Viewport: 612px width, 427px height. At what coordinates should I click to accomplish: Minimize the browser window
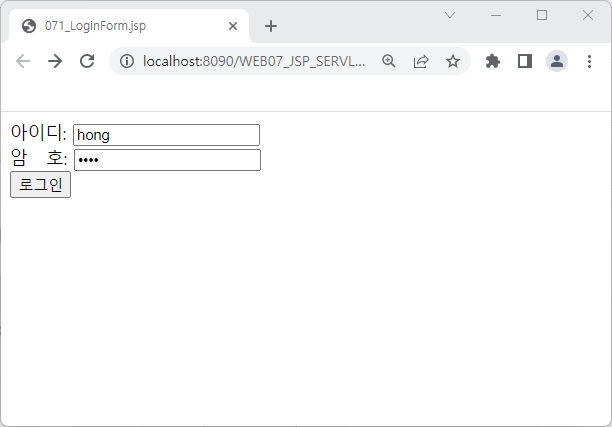[x=496, y=15]
